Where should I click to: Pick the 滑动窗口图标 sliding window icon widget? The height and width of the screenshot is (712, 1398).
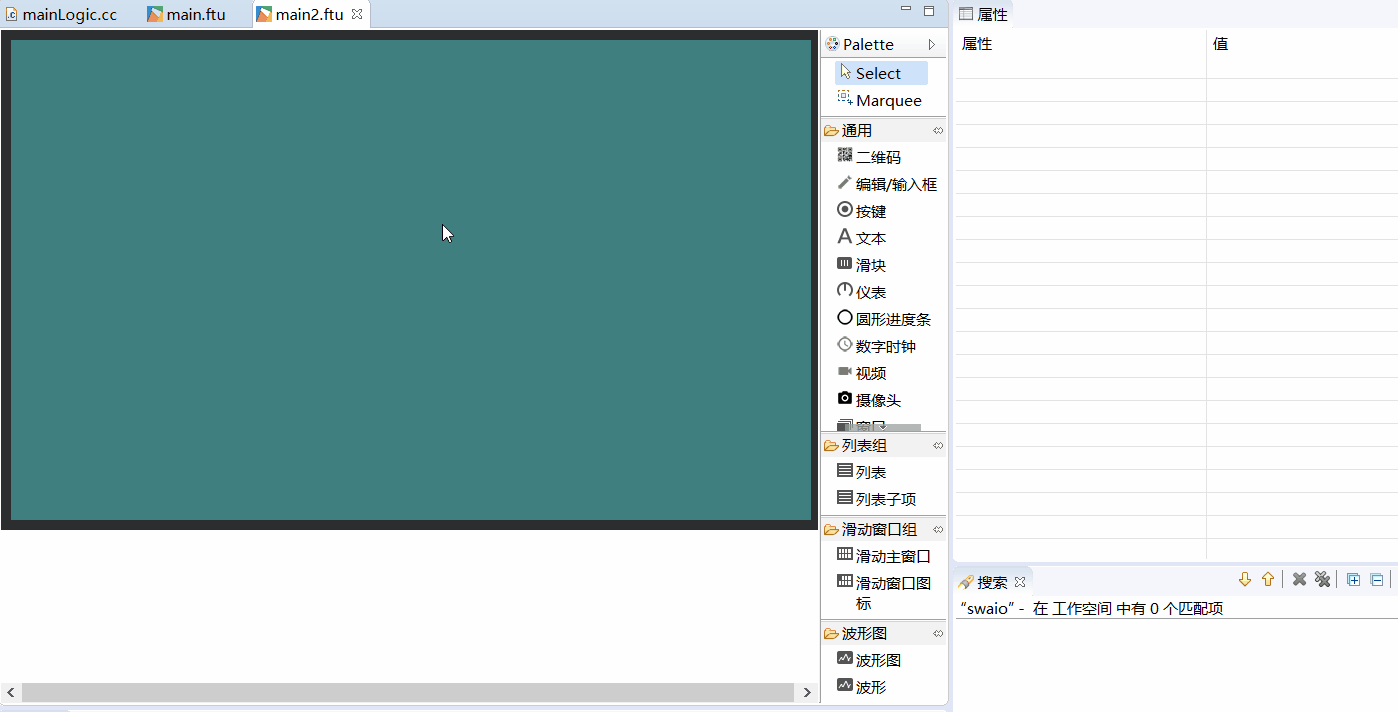coord(885,593)
